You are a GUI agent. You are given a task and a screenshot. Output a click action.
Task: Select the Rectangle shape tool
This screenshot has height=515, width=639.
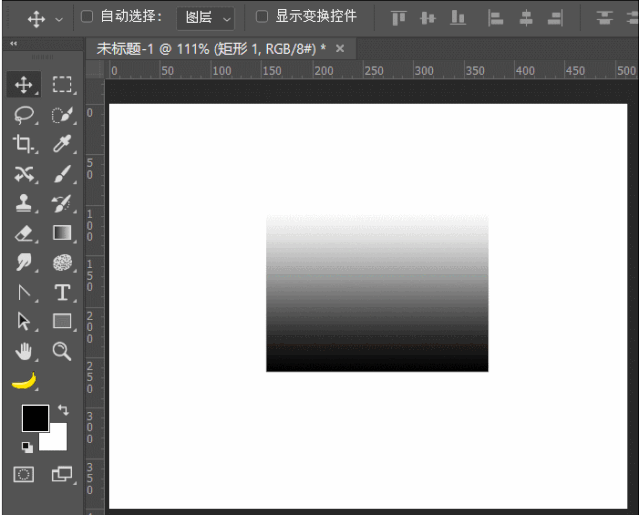(62, 321)
